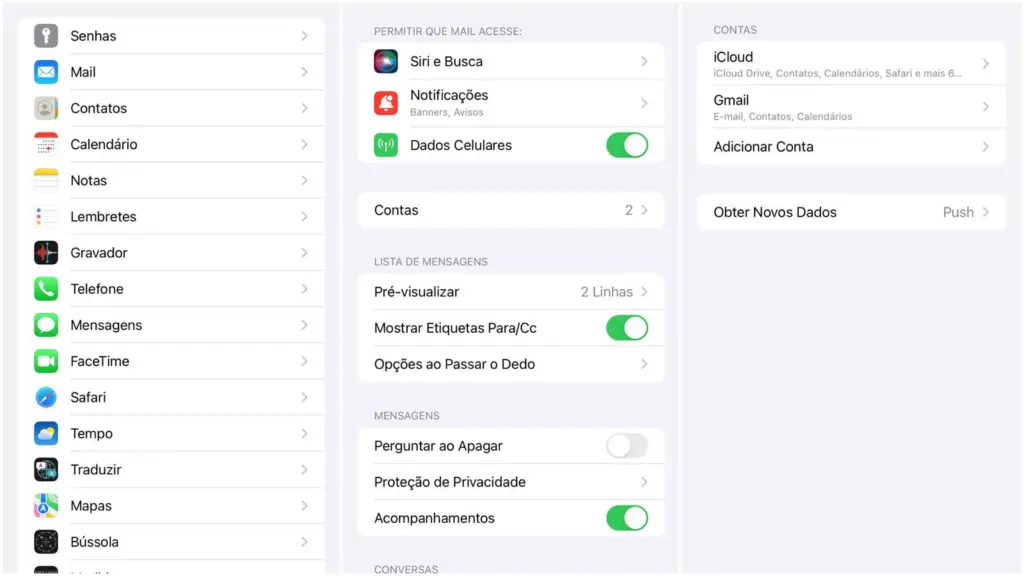Disable Dados Celulares for Mail
The height and width of the screenshot is (576, 1024).
(627, 144)
